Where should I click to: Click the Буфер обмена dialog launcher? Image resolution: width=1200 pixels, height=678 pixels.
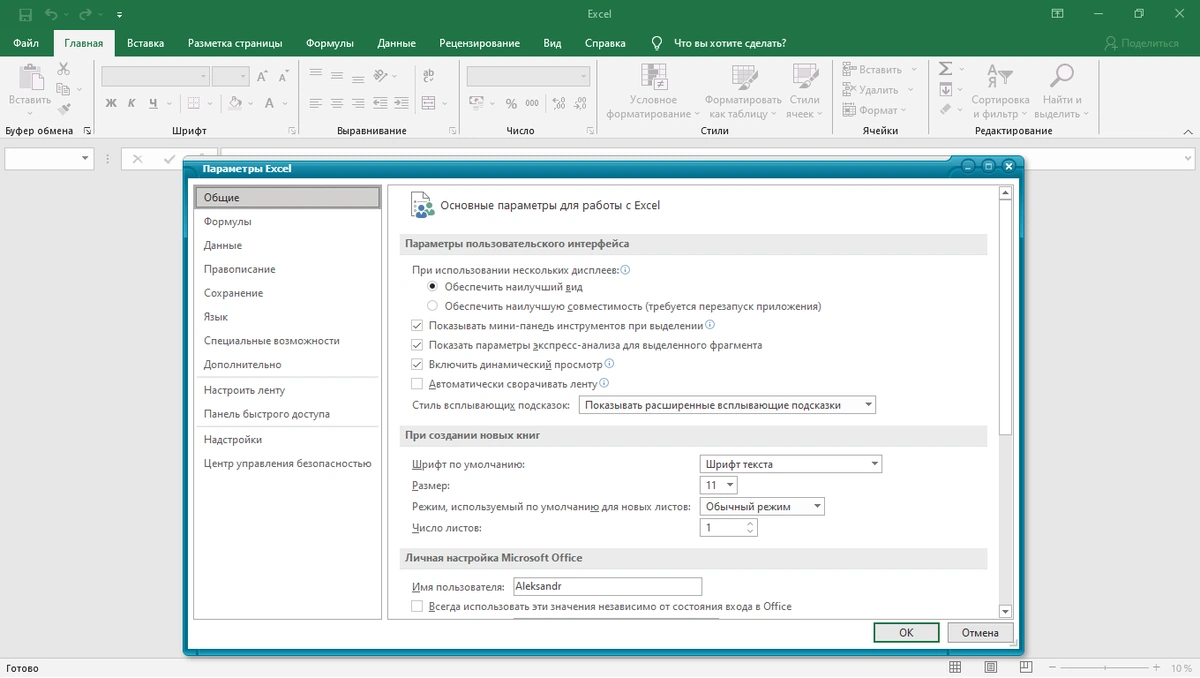(87, 131)
